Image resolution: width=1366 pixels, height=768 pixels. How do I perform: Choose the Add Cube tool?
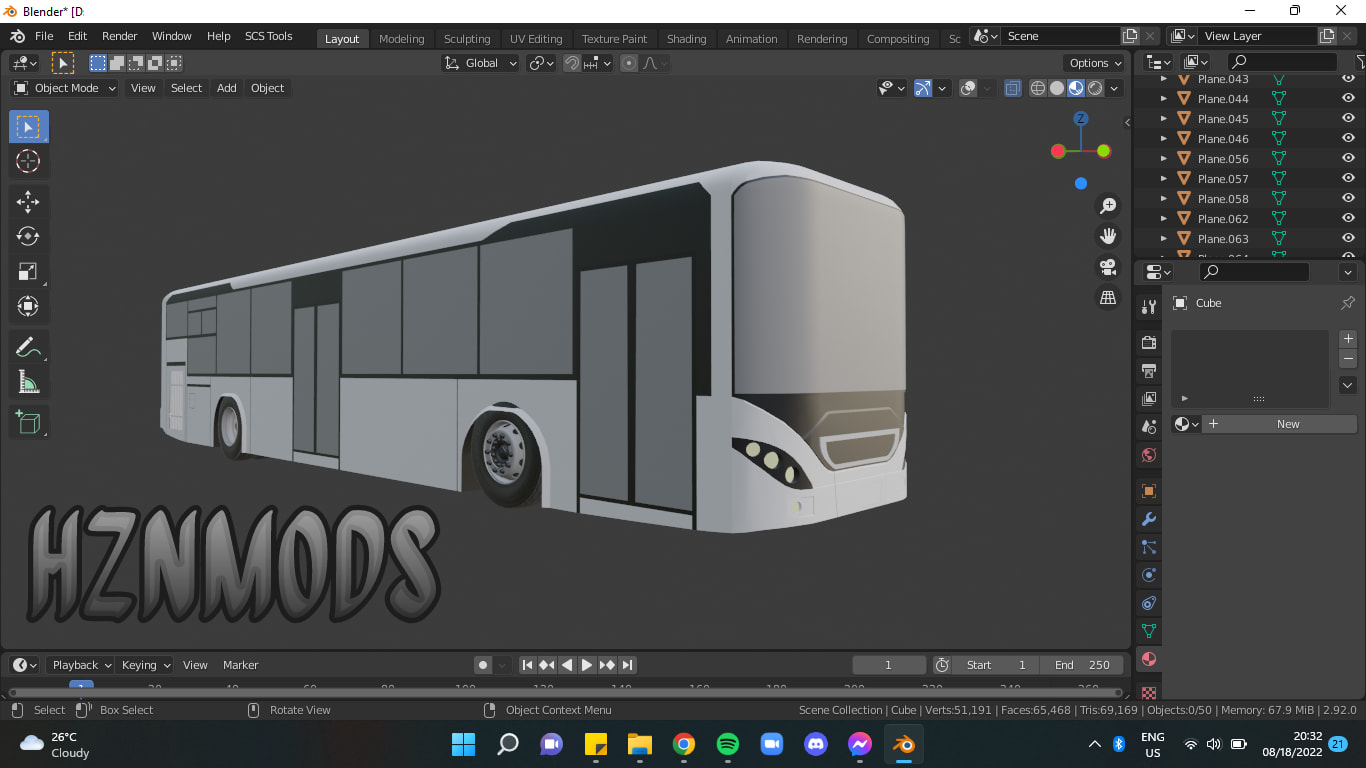click(28, 422)
